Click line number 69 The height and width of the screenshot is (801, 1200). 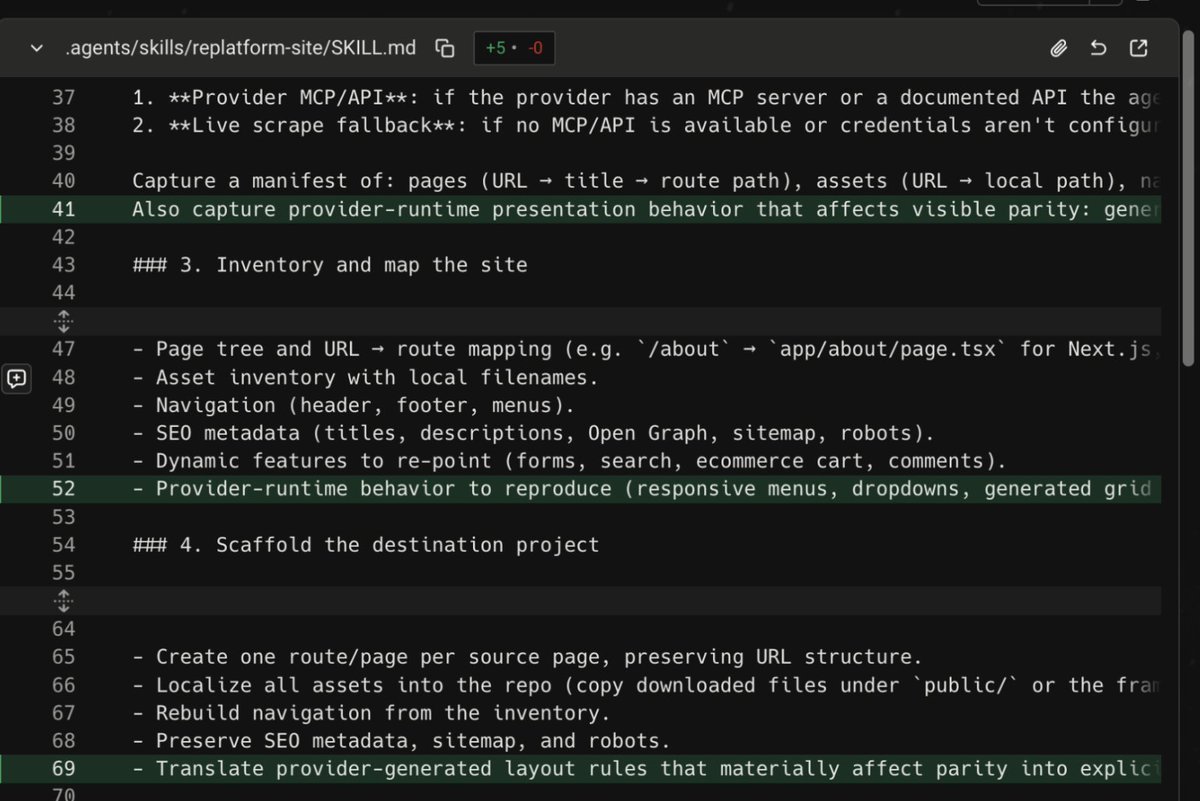63,769
